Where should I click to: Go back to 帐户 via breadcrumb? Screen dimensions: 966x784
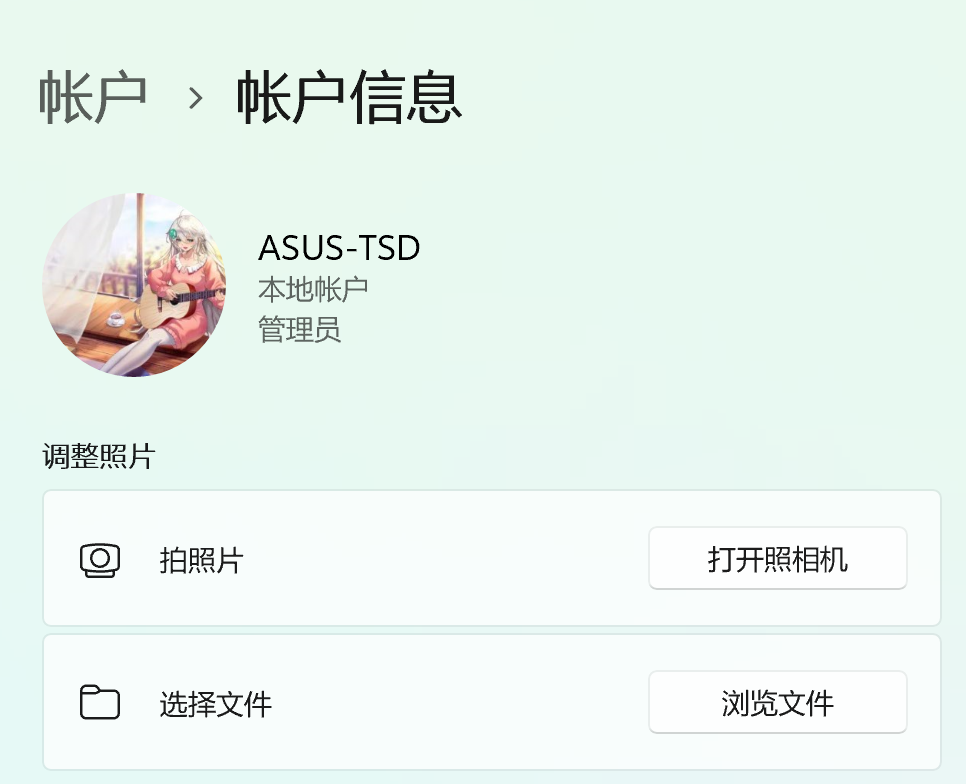pos(93,98)
